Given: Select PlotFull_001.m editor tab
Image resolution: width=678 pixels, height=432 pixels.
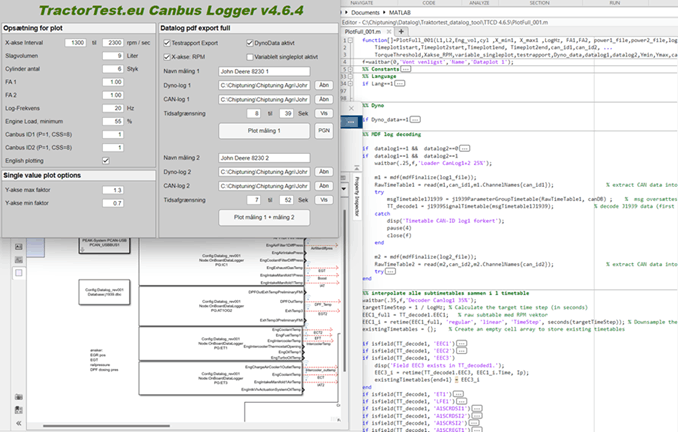Looking at the screenshot, I should [363, 32].
